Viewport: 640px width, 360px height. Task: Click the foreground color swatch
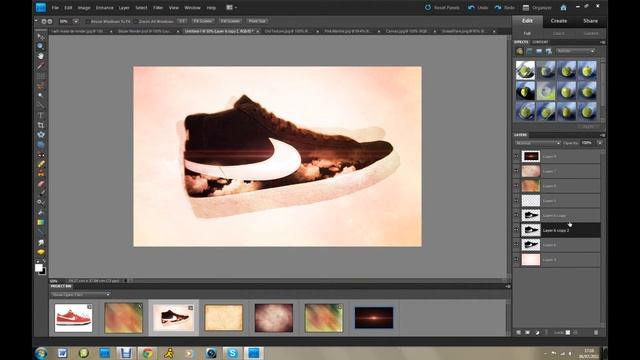[38, 267]
